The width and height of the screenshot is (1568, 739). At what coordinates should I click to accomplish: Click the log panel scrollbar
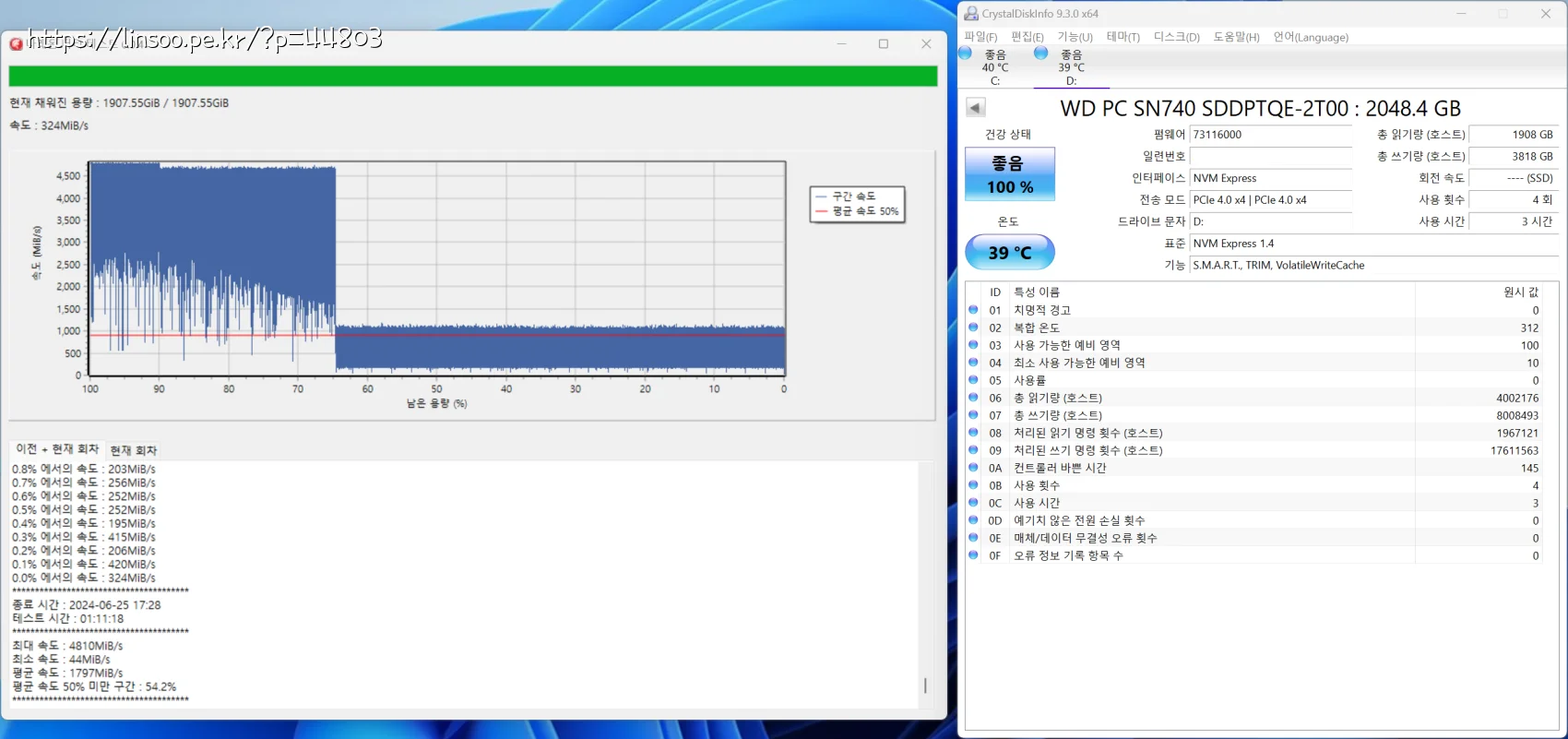point(925,685)
